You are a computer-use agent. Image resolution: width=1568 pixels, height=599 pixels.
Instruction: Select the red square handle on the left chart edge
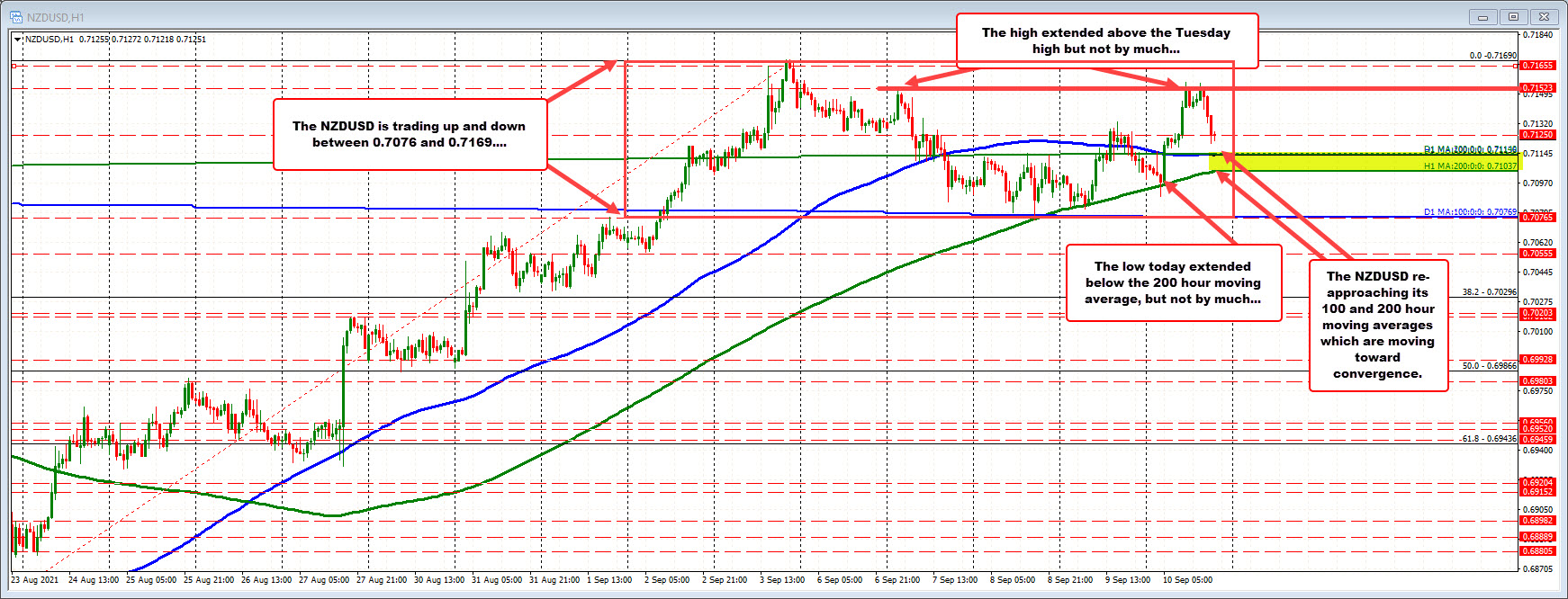point(14,66)
